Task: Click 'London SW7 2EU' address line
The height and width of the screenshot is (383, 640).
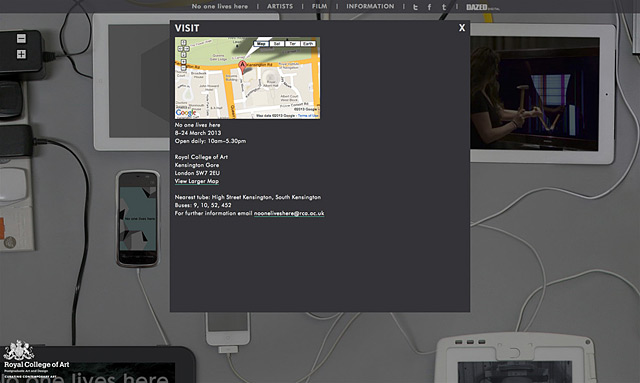Action: [x=197, y=173]
